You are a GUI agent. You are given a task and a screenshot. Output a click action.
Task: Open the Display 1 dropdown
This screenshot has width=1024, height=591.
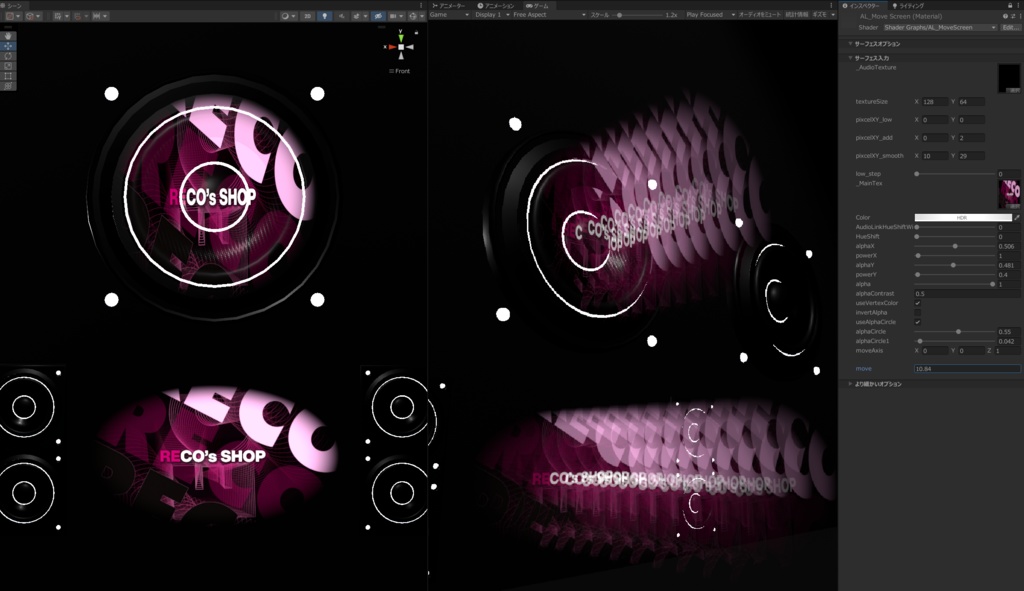pos(492,14)
